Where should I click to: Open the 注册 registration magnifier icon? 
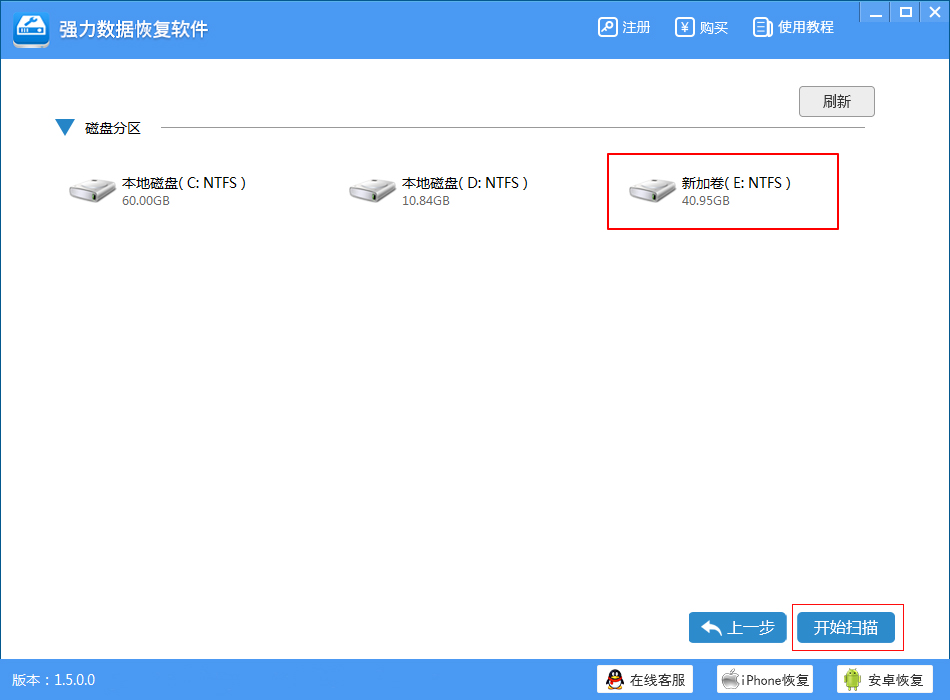(x=607, y=27)
